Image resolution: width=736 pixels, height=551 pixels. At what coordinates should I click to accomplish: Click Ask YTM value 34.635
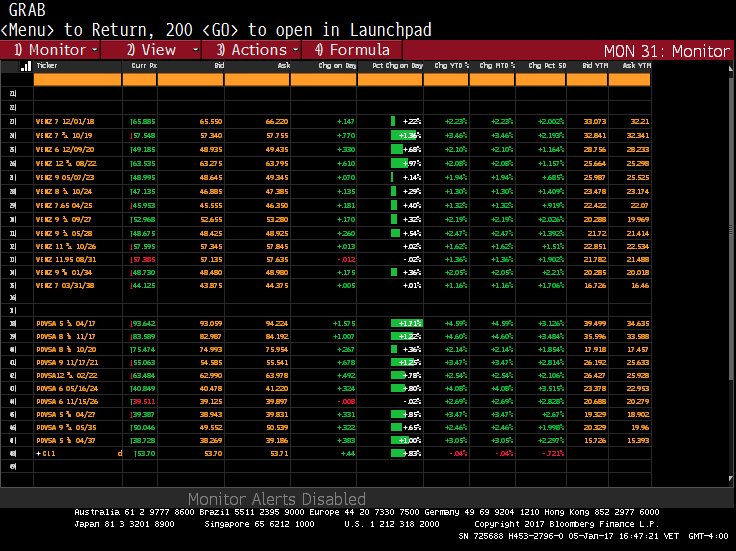click(638, 323)
